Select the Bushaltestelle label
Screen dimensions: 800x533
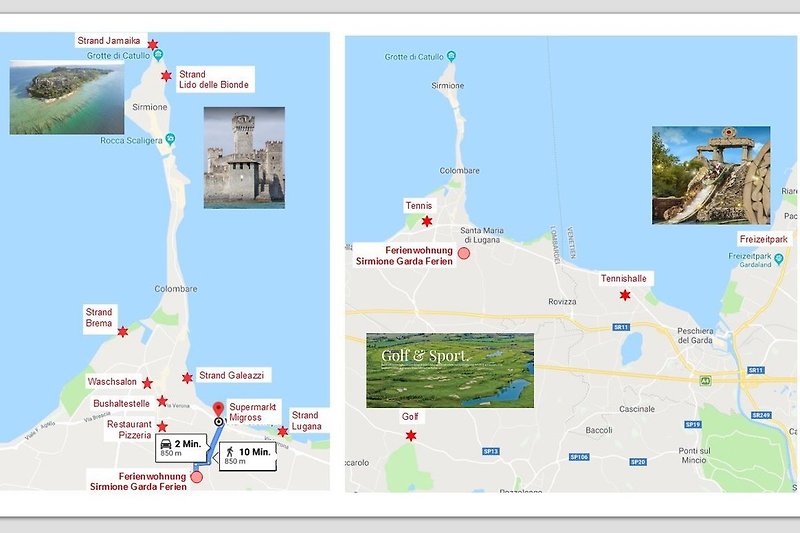pyautogui.click(x=121, y=403)
